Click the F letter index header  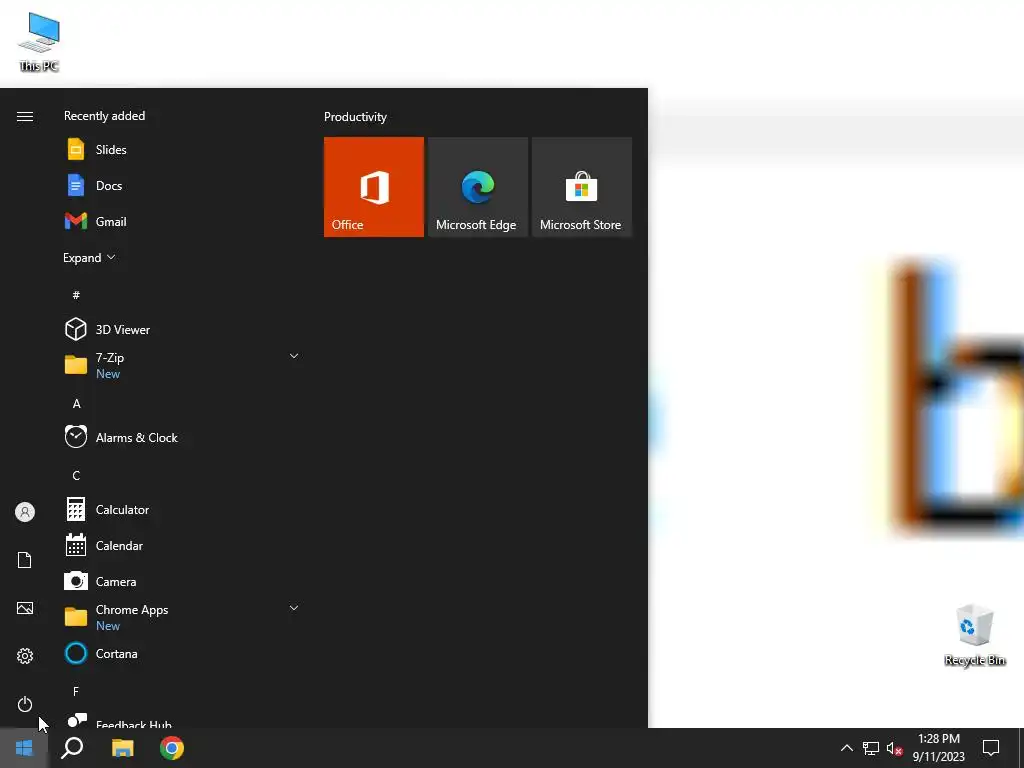(76, 691)
